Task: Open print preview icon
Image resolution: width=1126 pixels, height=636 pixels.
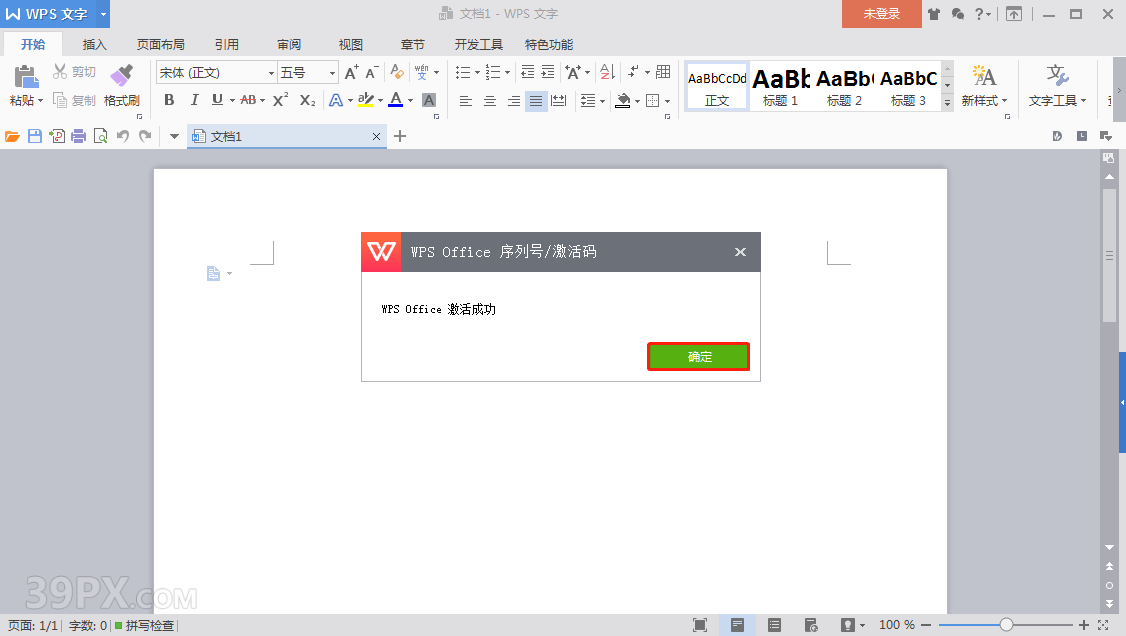Action: point(101,136)
